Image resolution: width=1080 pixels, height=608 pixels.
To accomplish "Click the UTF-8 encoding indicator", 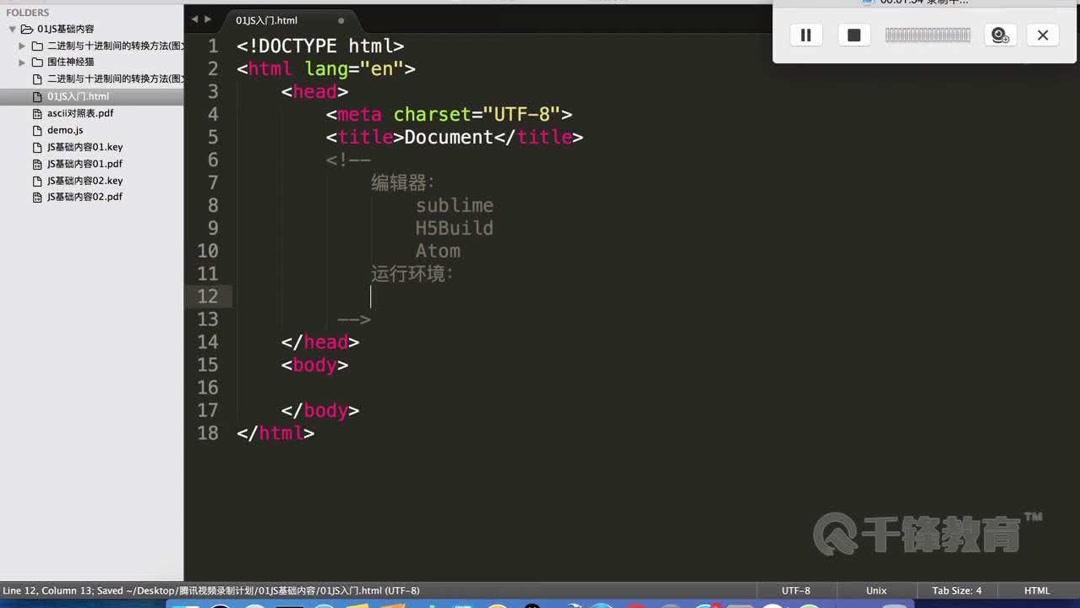I will click(796, 590).
